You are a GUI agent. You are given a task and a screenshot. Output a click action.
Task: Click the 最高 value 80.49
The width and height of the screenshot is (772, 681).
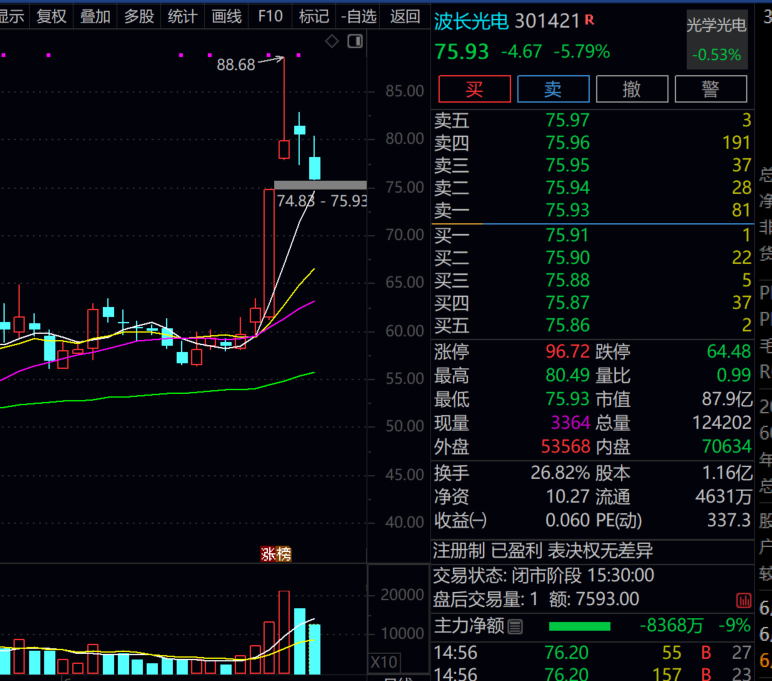567,376
